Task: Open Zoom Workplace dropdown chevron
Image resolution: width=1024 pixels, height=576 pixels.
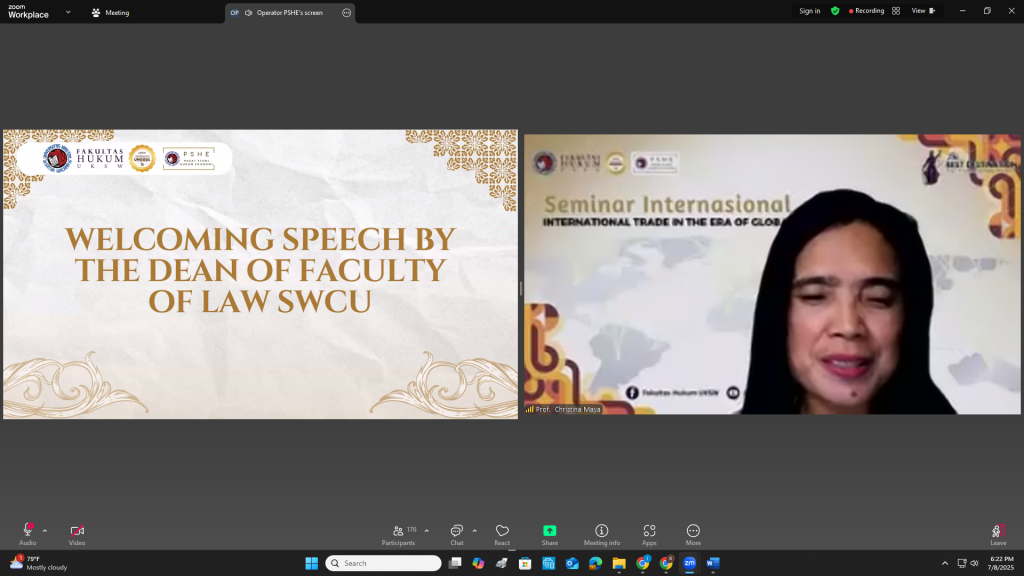Action: (68, 12)
